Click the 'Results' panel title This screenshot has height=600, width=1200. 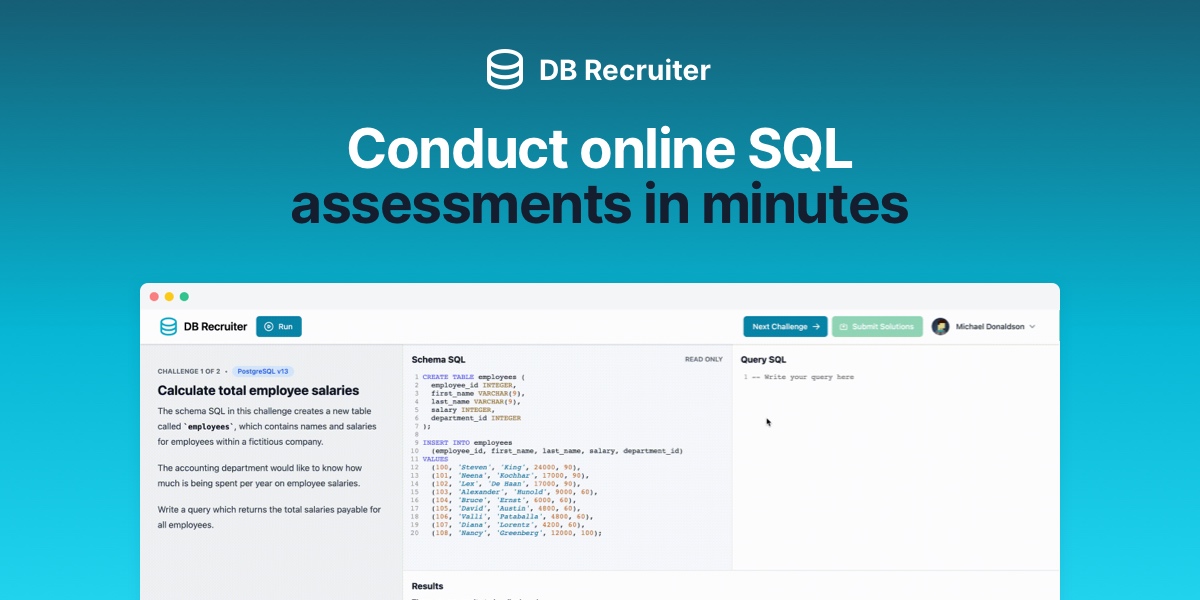(427, 586)
